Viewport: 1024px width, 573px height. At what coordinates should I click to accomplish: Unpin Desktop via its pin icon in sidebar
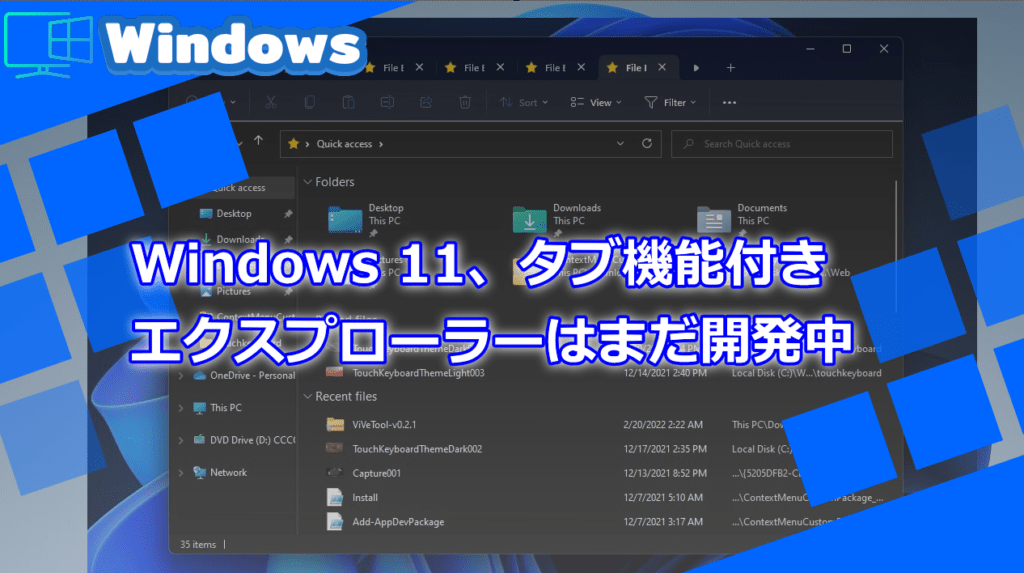click(288, 214)
